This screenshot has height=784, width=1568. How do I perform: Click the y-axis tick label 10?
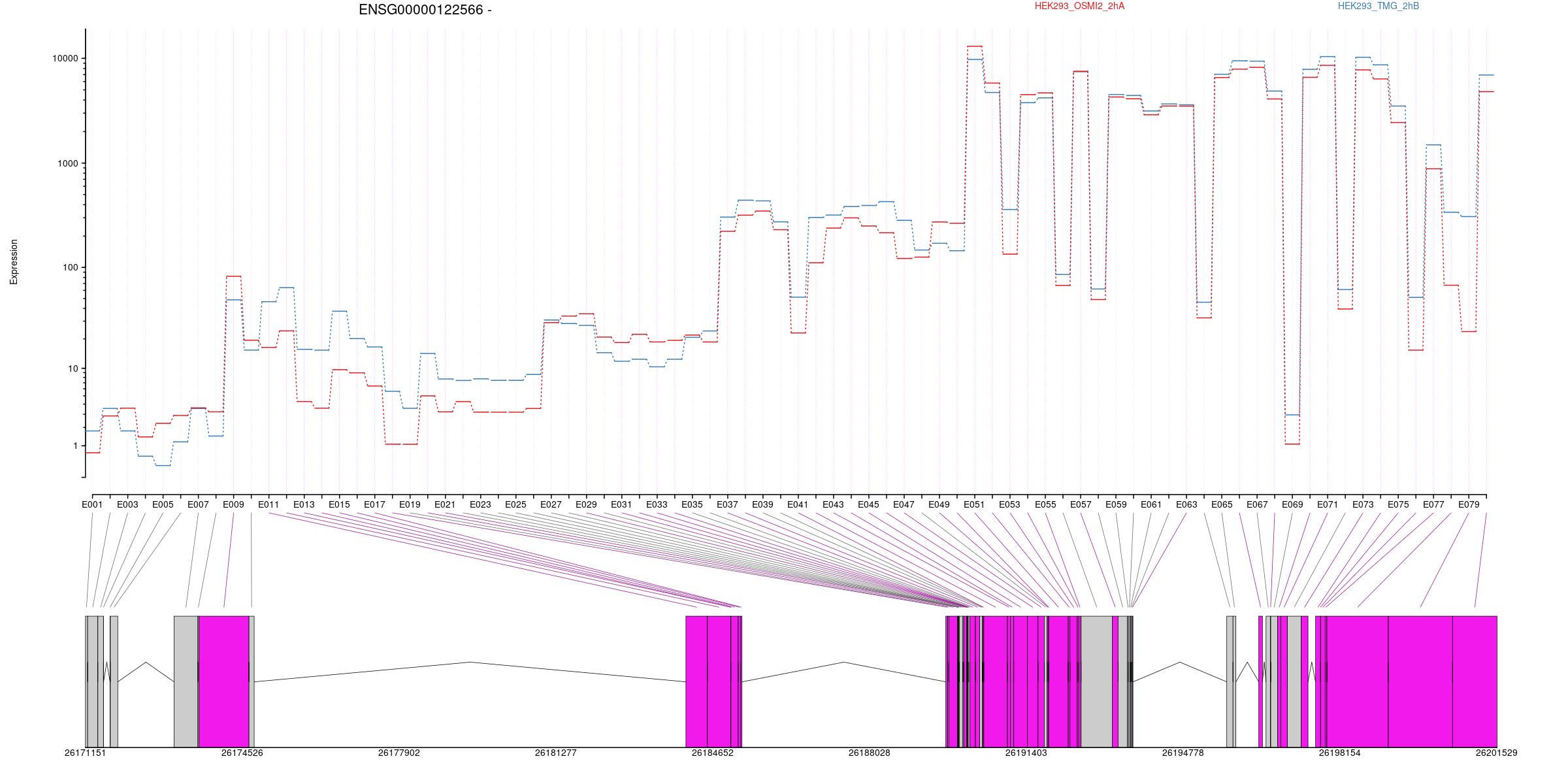click(x=73, y=369)
